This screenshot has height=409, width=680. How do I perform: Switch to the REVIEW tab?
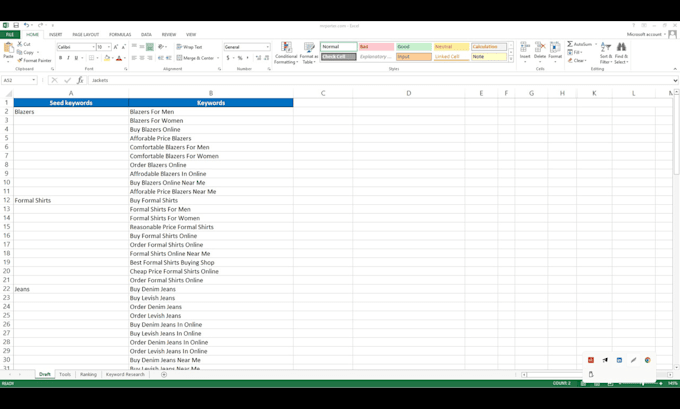169,34
